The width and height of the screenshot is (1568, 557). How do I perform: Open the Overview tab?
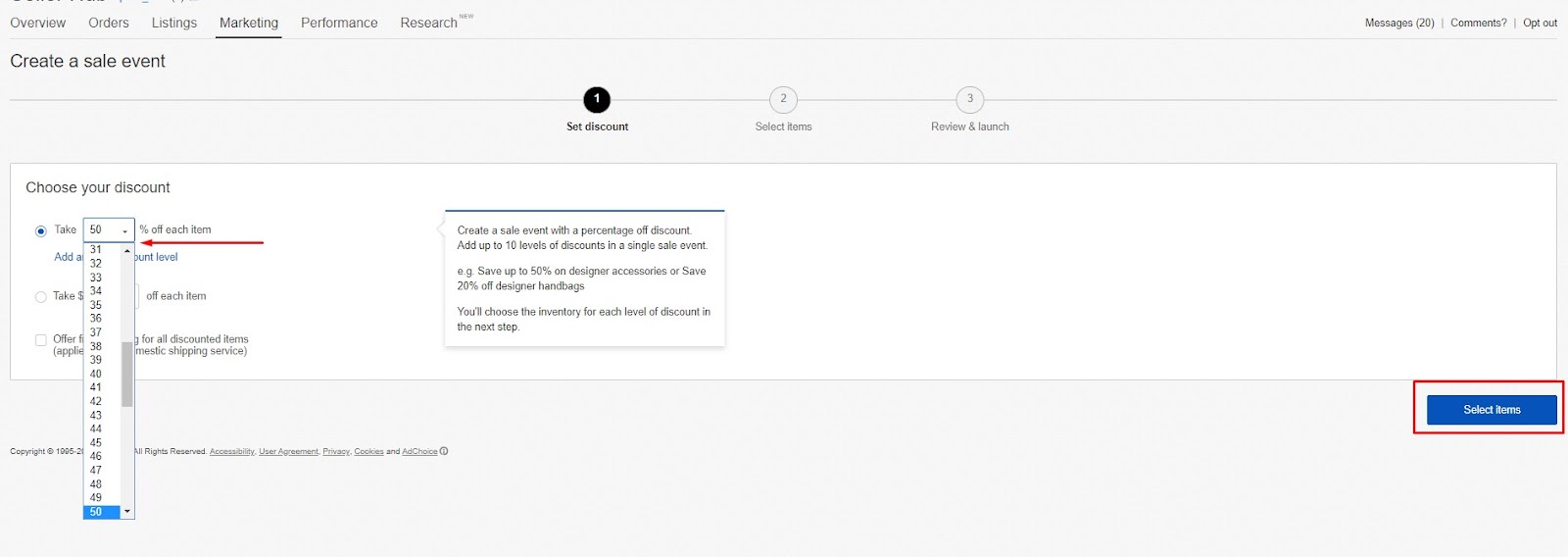pyautogui.click(x=38, y=23)
